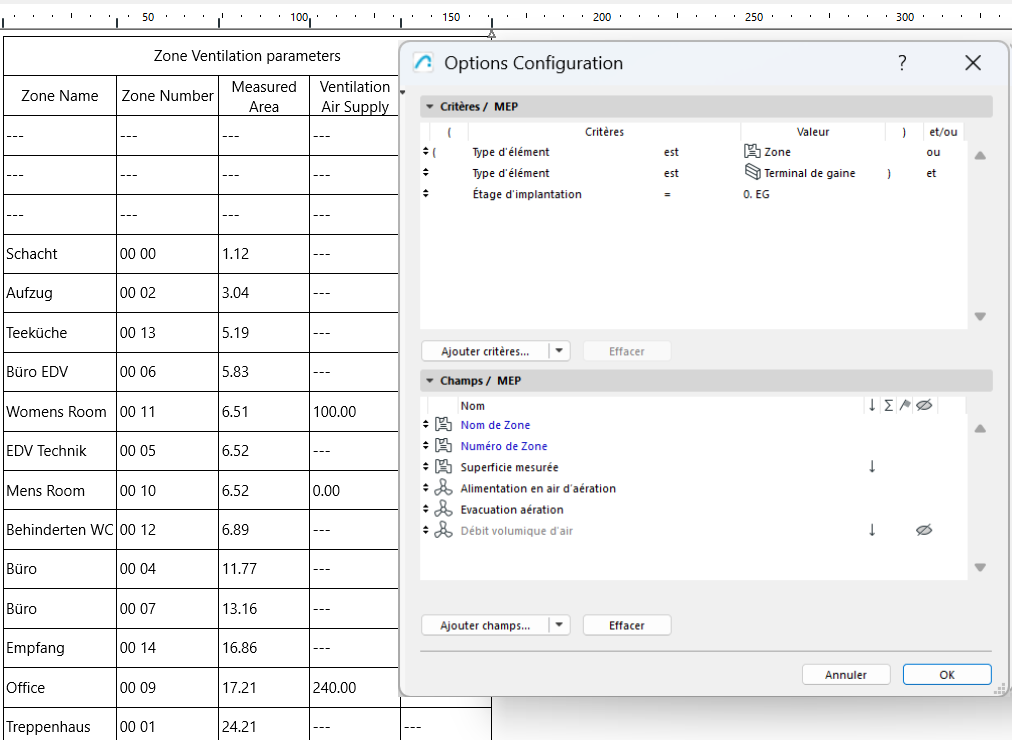
Task: Click the scroll-up arrow in the criteria list
Action: tap(980, 155)
